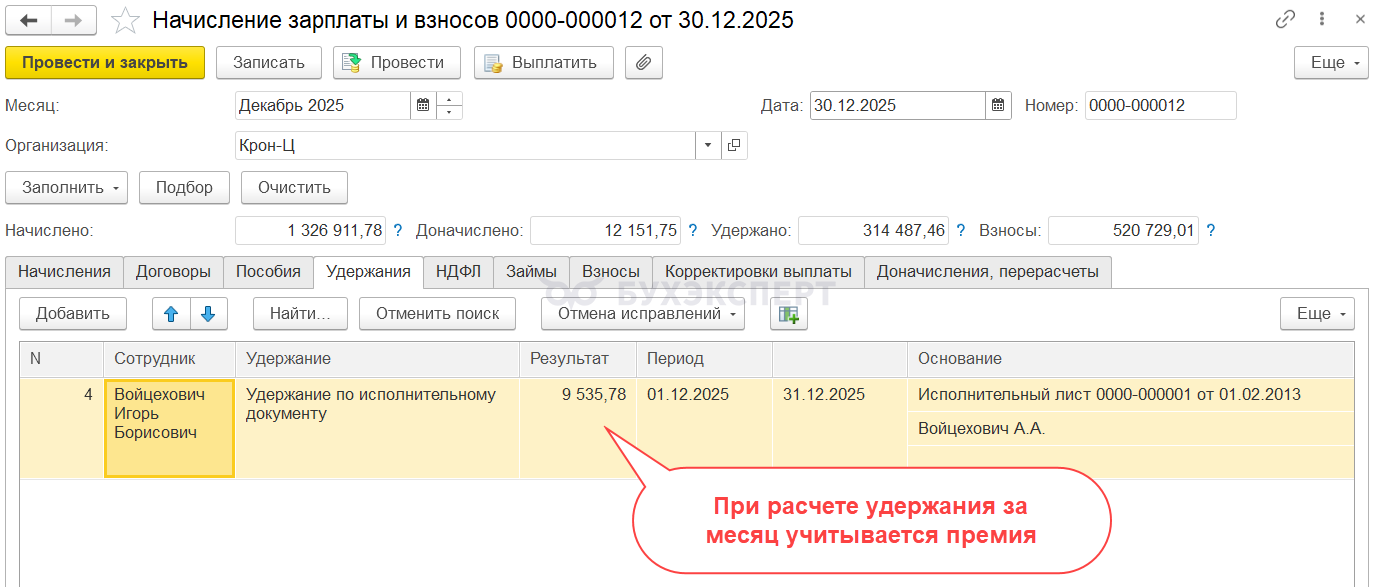Screen dimensions: 1374x587
Task: Click the Удержано amount field
Action: tap(873, 230)
